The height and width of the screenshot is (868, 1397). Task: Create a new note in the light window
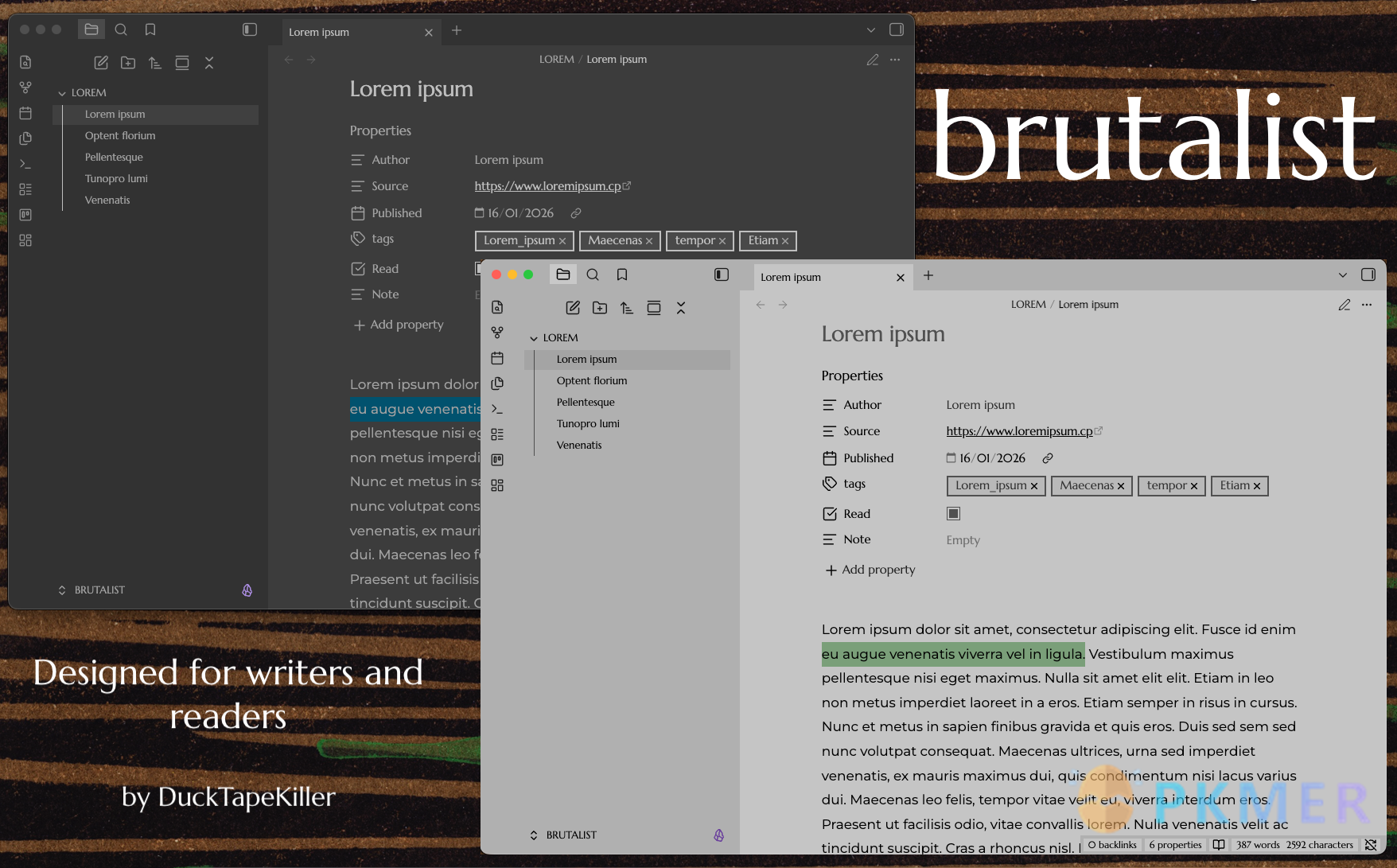tap(573, 308)
